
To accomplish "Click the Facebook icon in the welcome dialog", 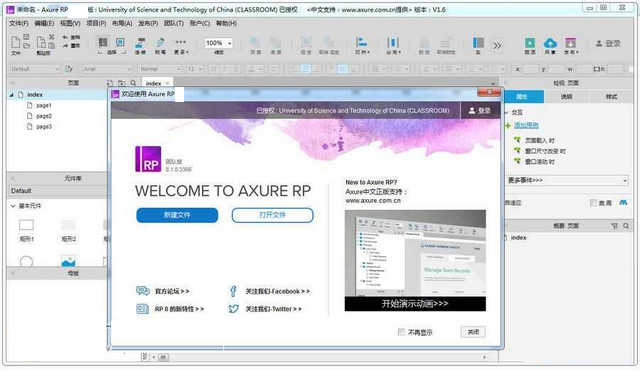I will click(233, 291).
